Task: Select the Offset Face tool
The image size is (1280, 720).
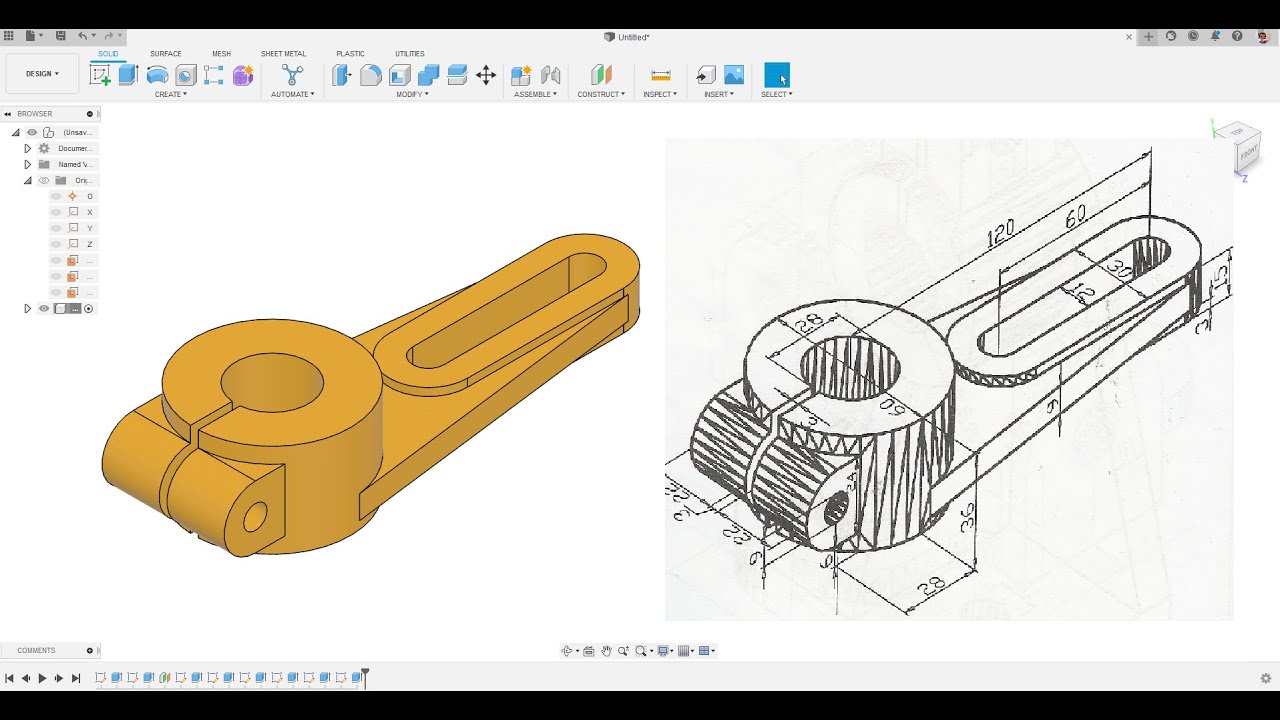Action: coord(457,75)
